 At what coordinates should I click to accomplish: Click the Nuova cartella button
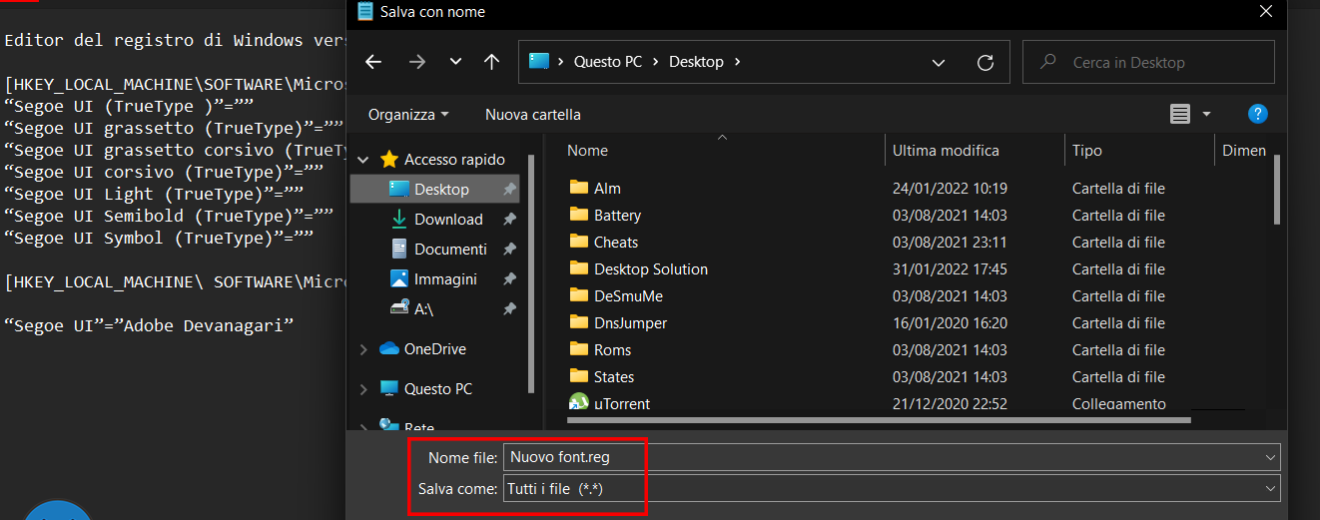point(532,114)
